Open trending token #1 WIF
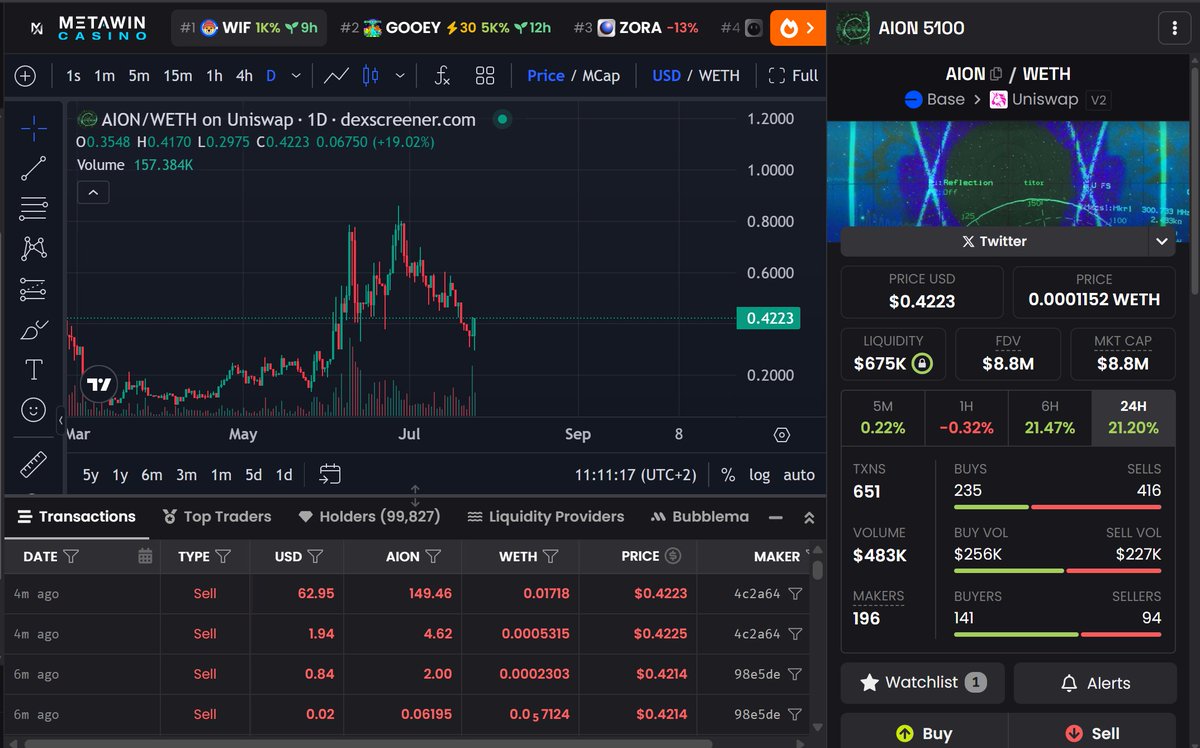The height and width of the screenshot is (748, 1200). pyautogui.click(x=249, y=28)
